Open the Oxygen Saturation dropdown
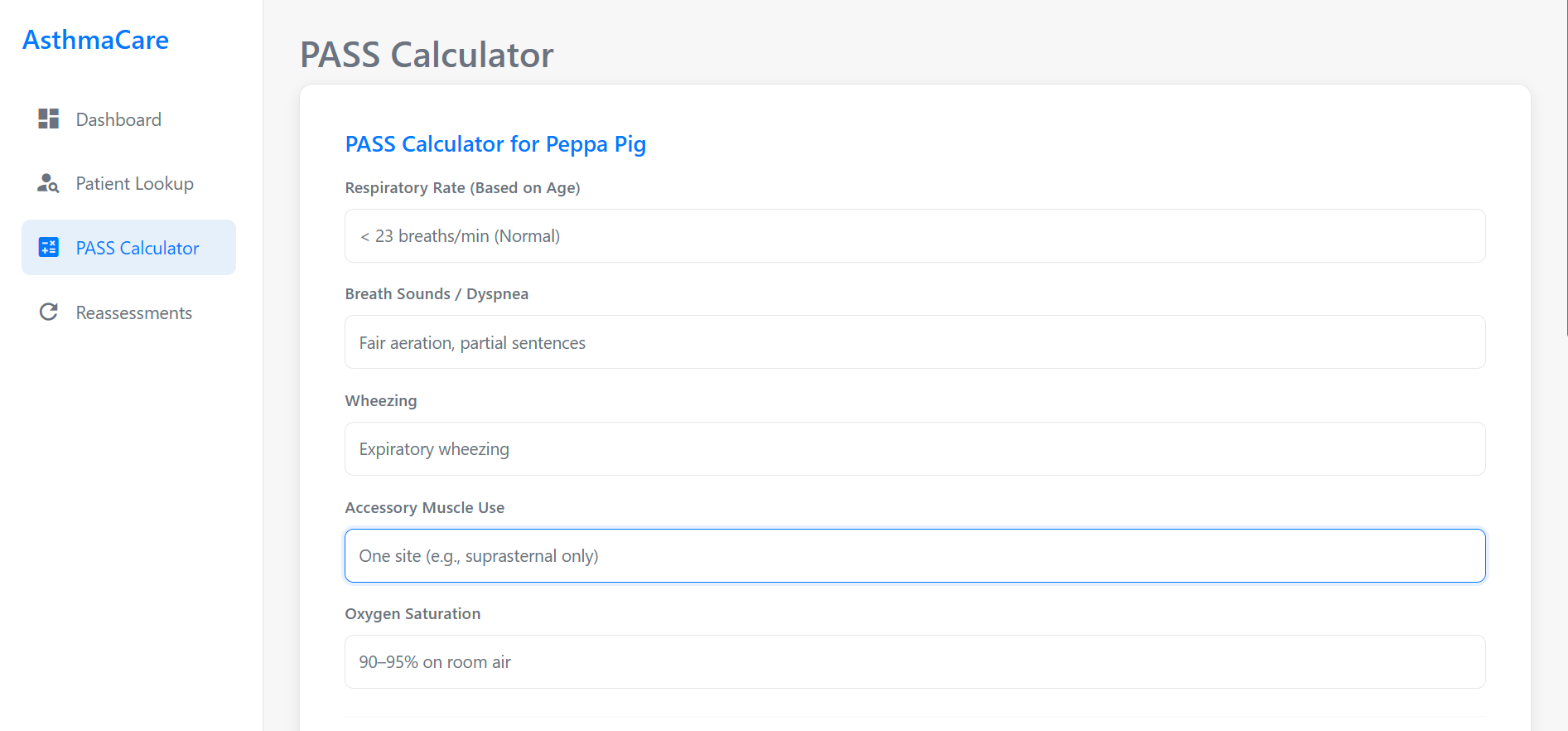This screenshot has width=1568, height=731. pyautogui.click(x=914, y=661)
